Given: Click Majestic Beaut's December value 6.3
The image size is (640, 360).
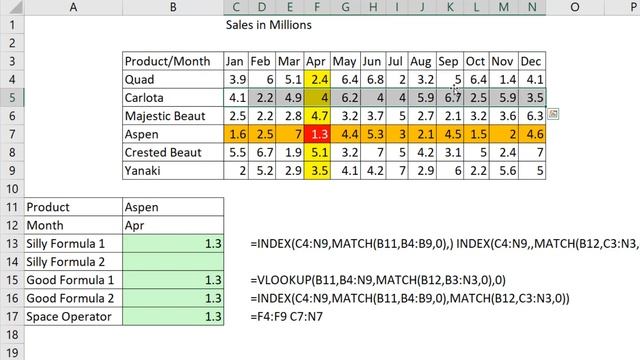Looking at the screenshot, I should tap(532, 116).
